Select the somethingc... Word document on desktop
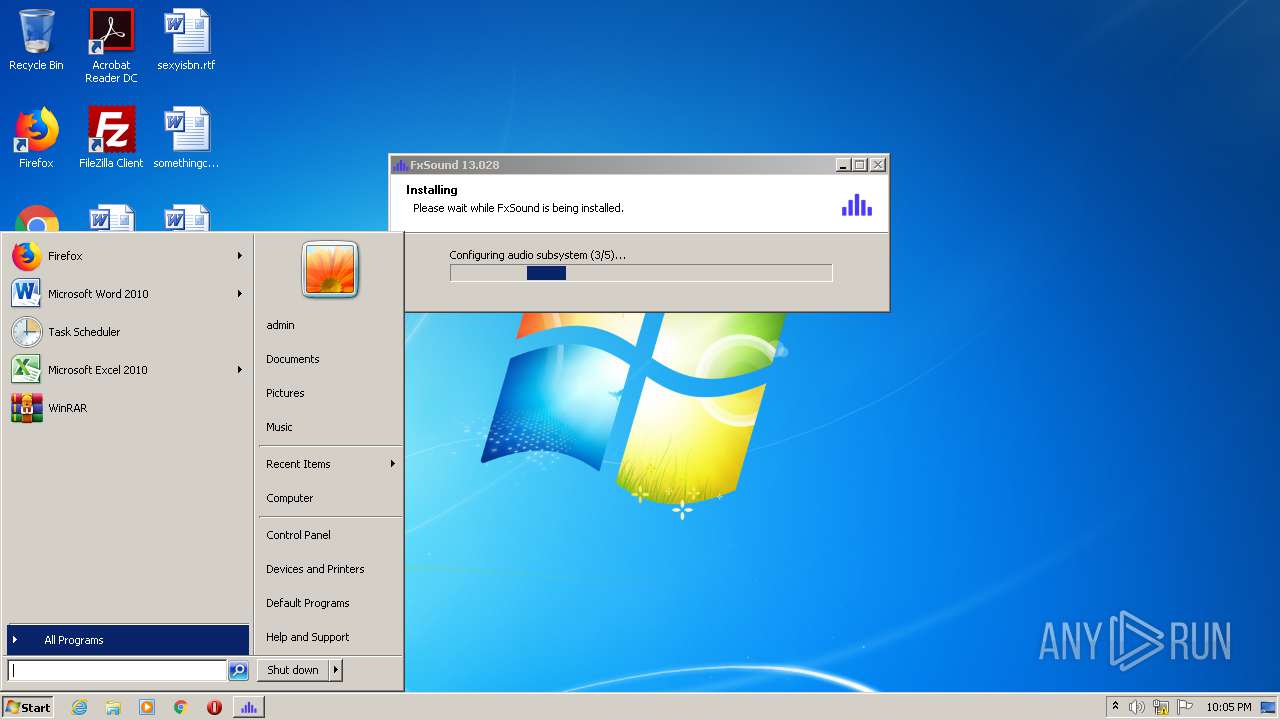The image size is (1280, 720). [186, 138]
